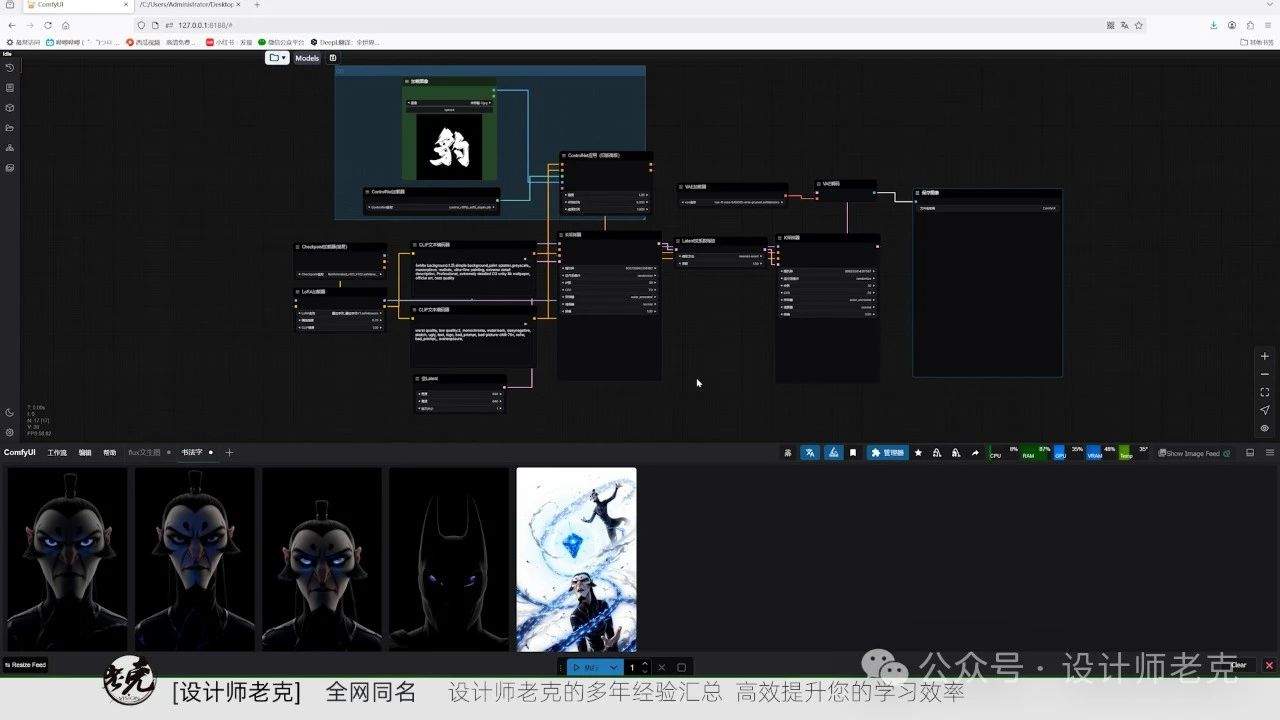The image size is (1280, 720).
Task: Select the blue crystal generated image thumbnail
Action: click(576, 560)
